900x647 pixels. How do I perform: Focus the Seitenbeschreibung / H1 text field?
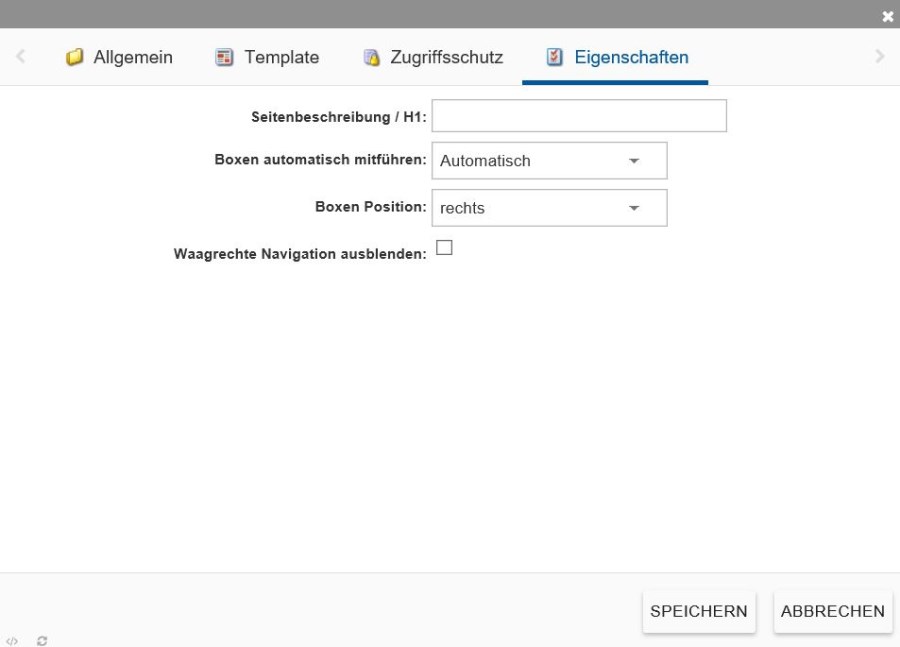point(578,117)
